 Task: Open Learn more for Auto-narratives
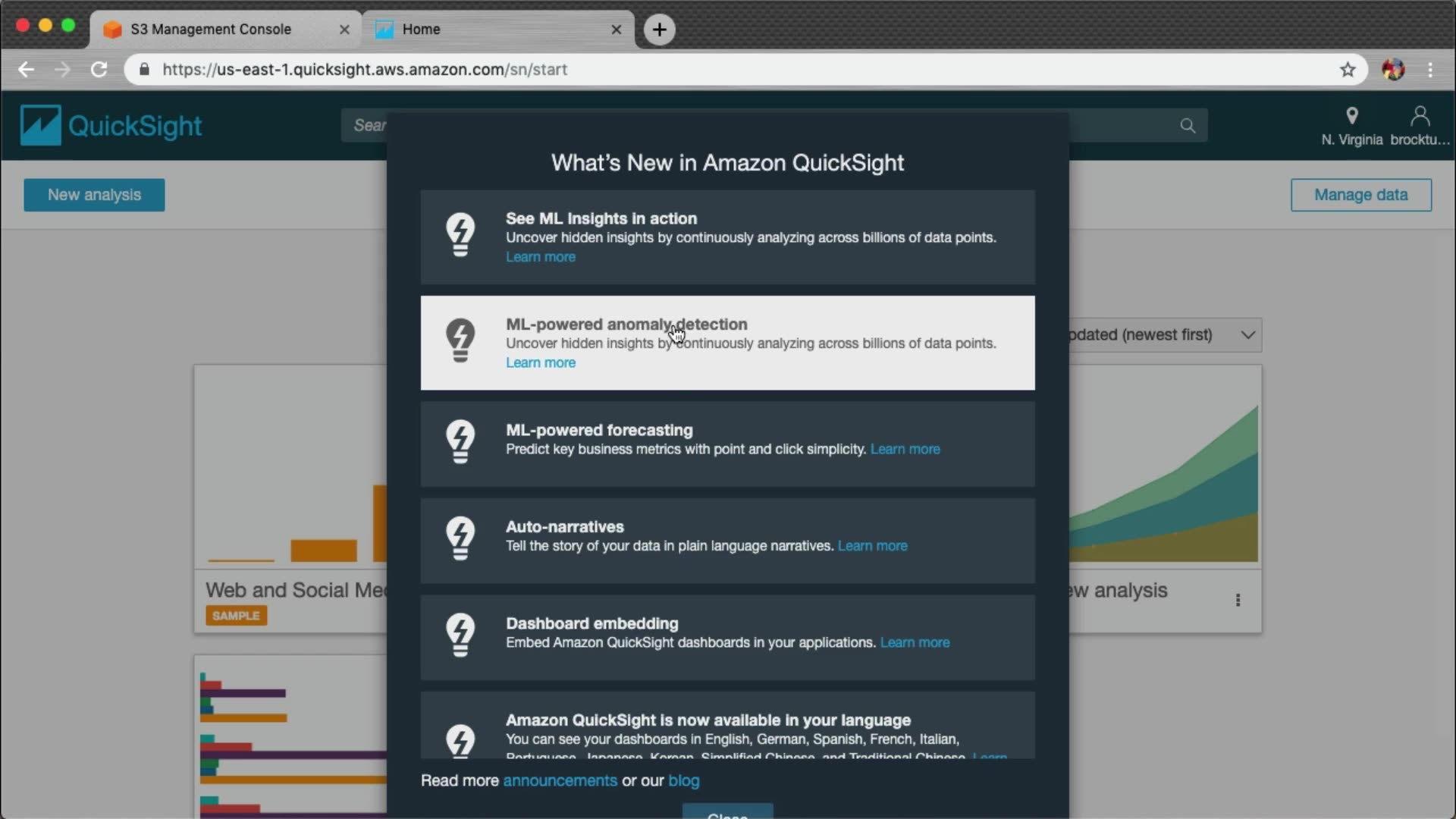point(872,546)
